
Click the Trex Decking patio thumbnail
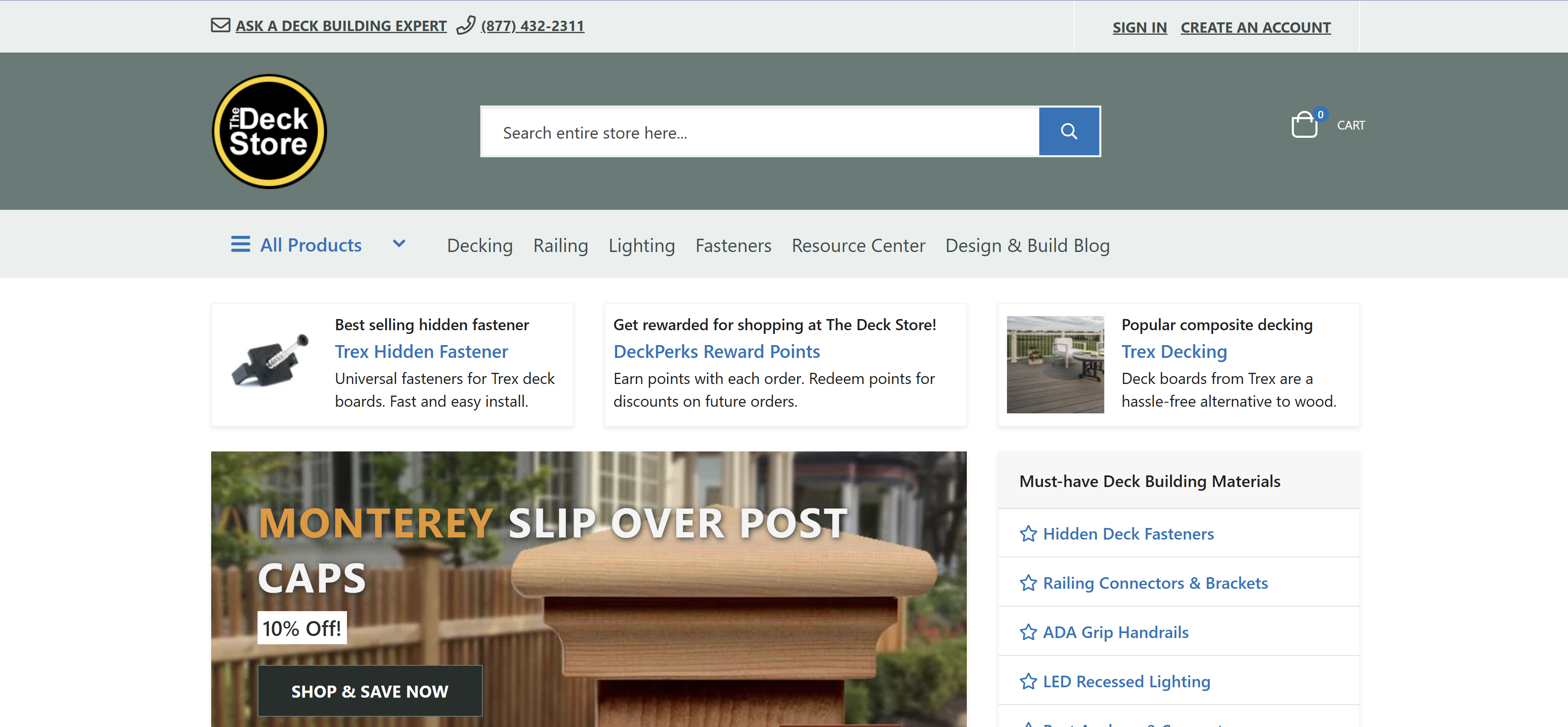(x=1055, y=365)
